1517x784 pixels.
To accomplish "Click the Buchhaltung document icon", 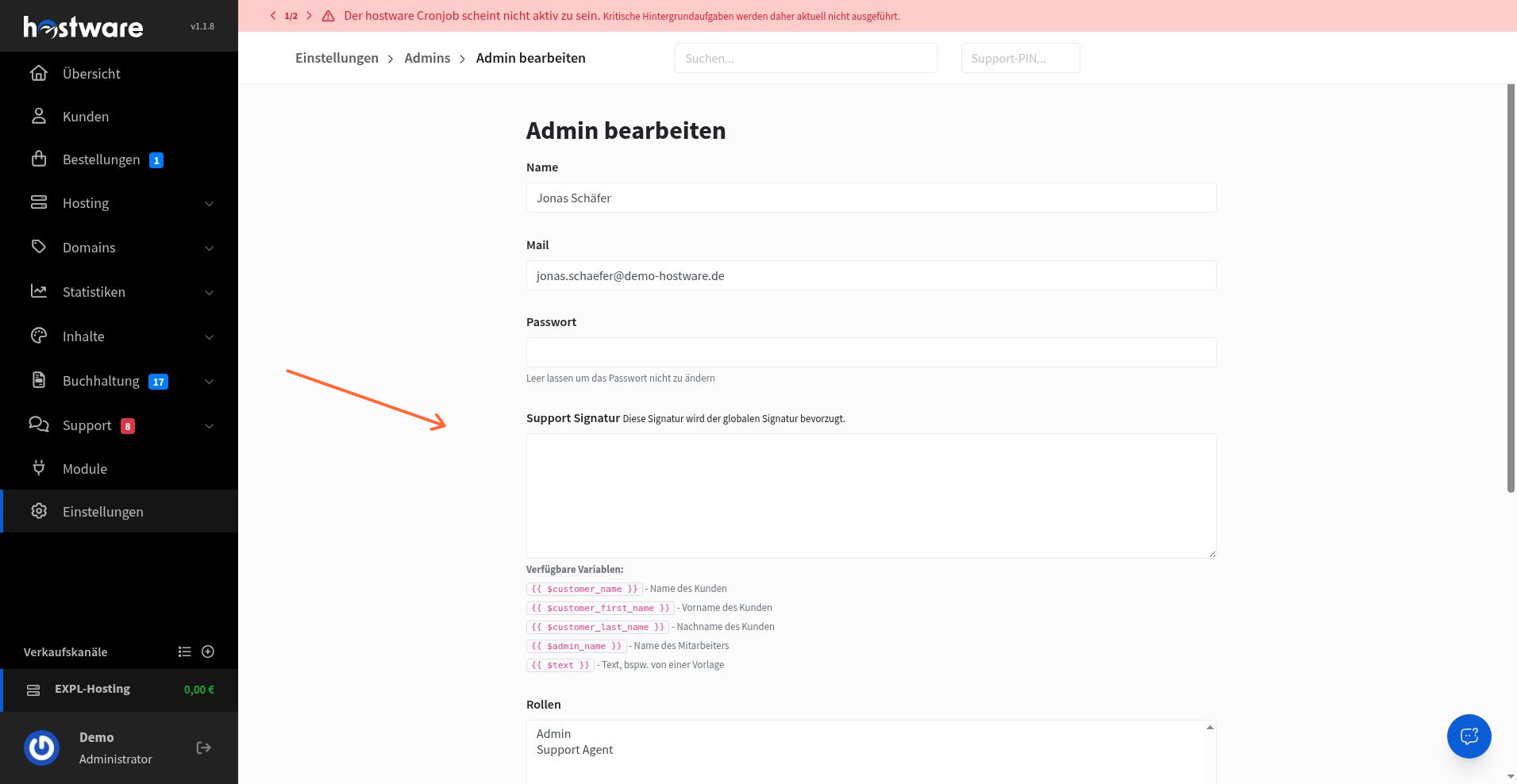I will [39, 380].
